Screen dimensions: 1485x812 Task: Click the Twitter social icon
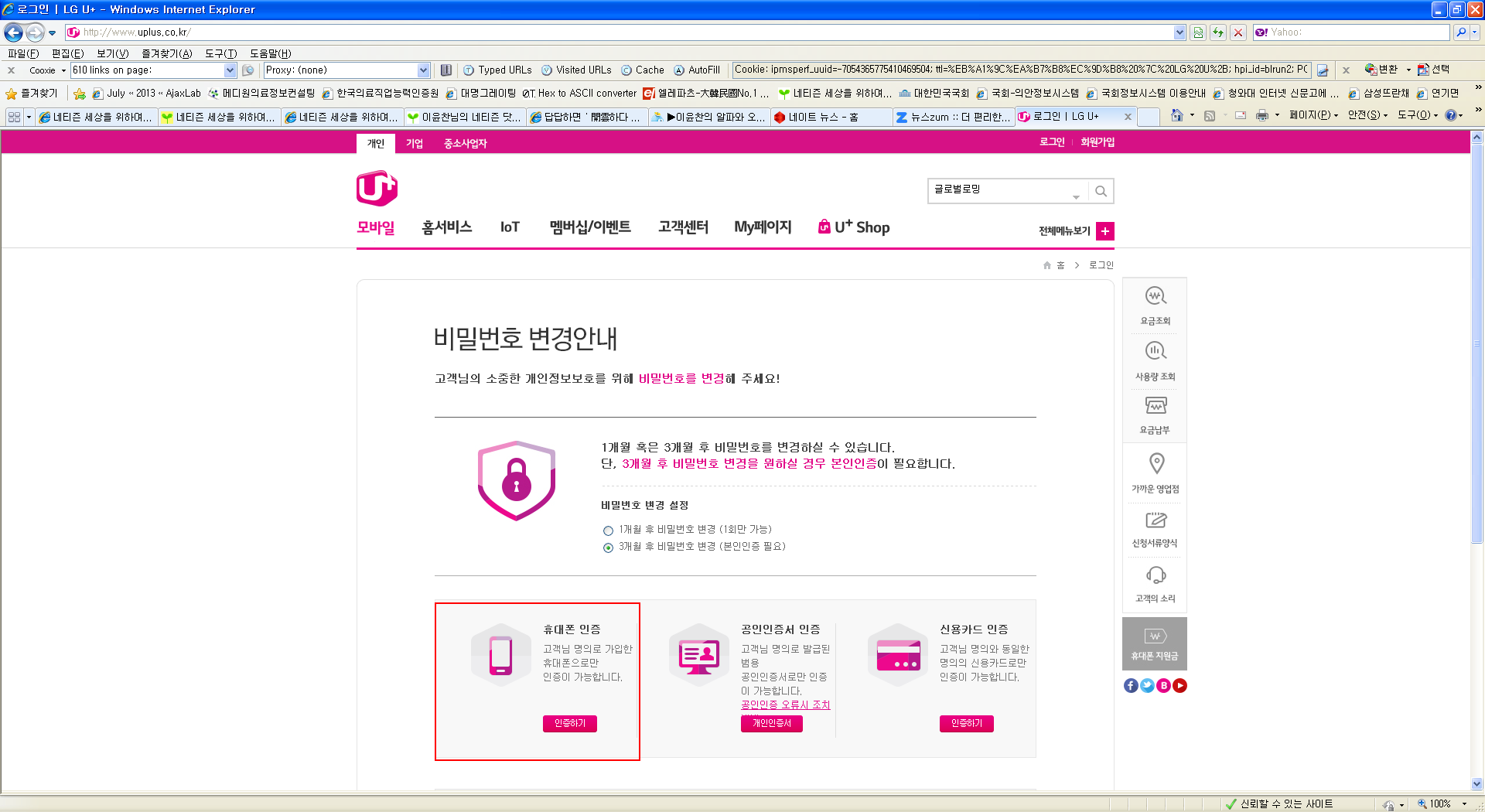pos(1147,686)
